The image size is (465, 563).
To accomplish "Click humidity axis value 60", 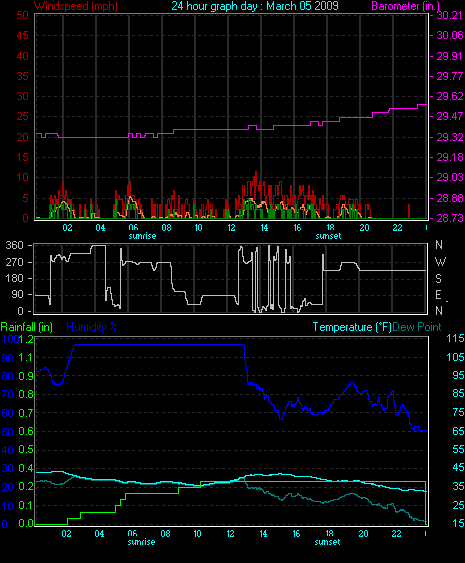I will coord(8,413).
